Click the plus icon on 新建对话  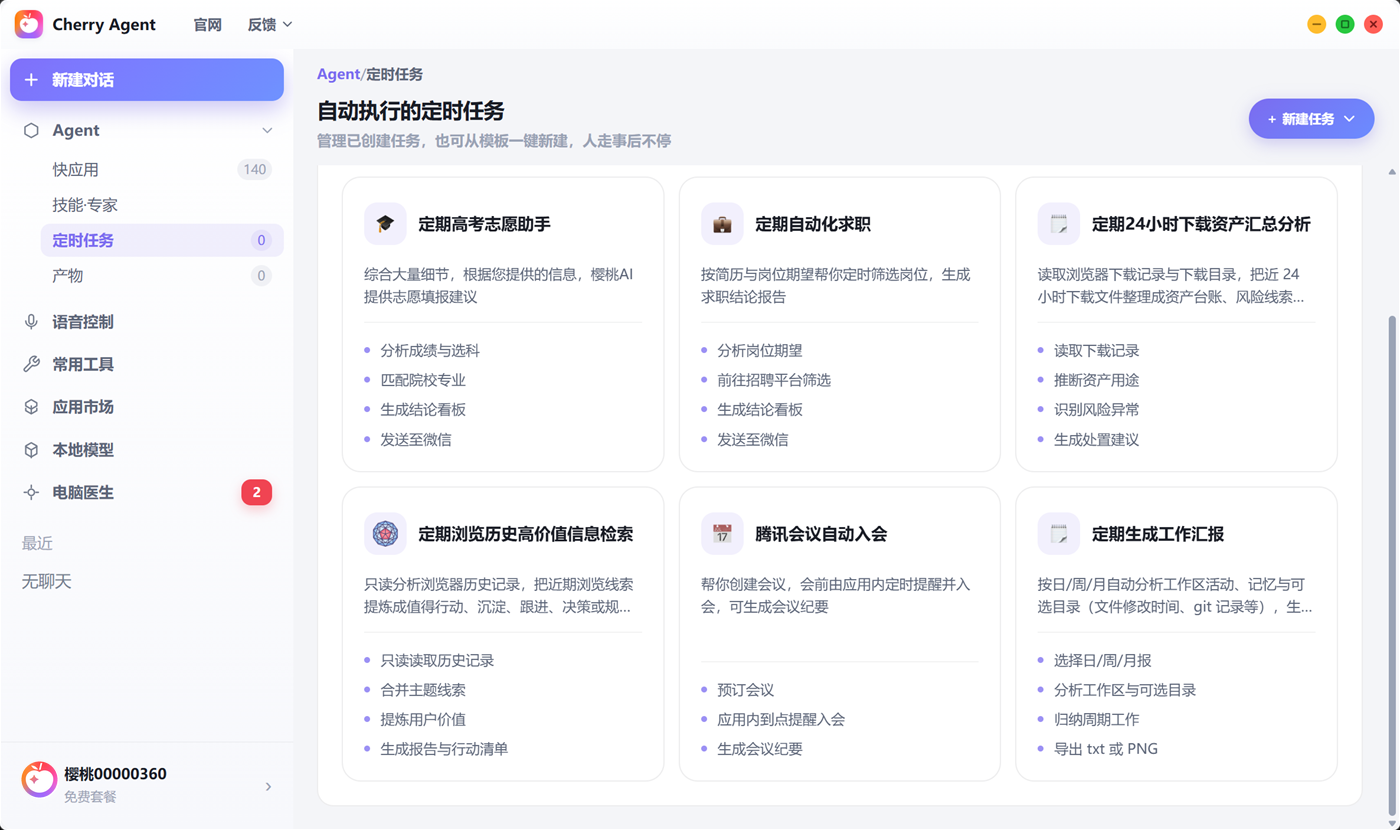(31, 80)
